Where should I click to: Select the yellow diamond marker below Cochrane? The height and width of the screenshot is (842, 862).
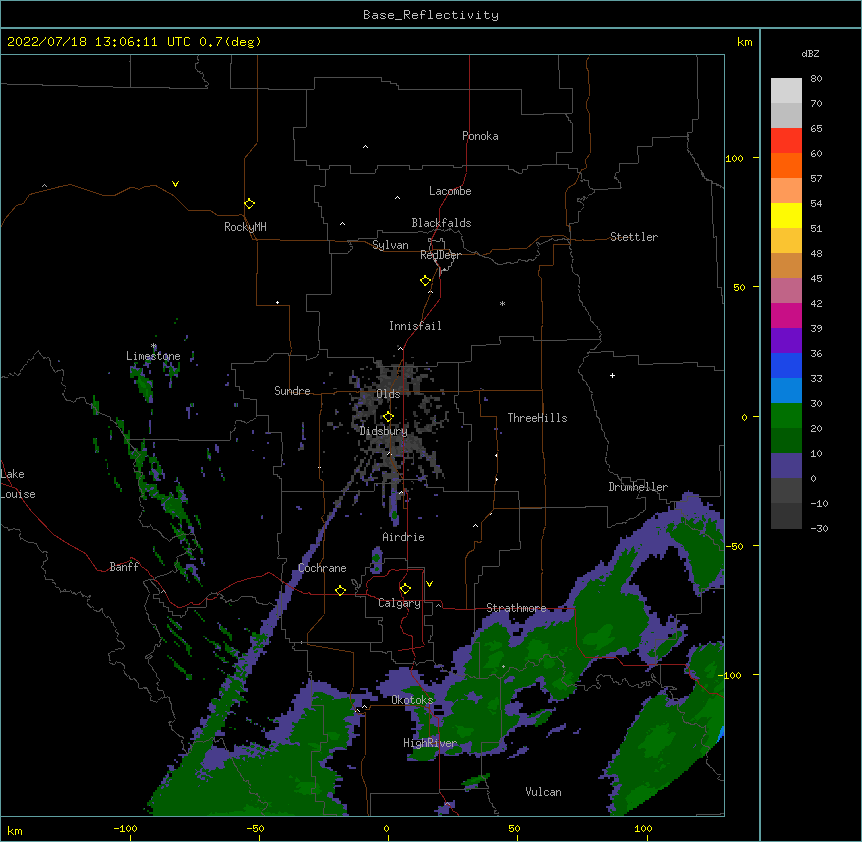tap(340, 590)
